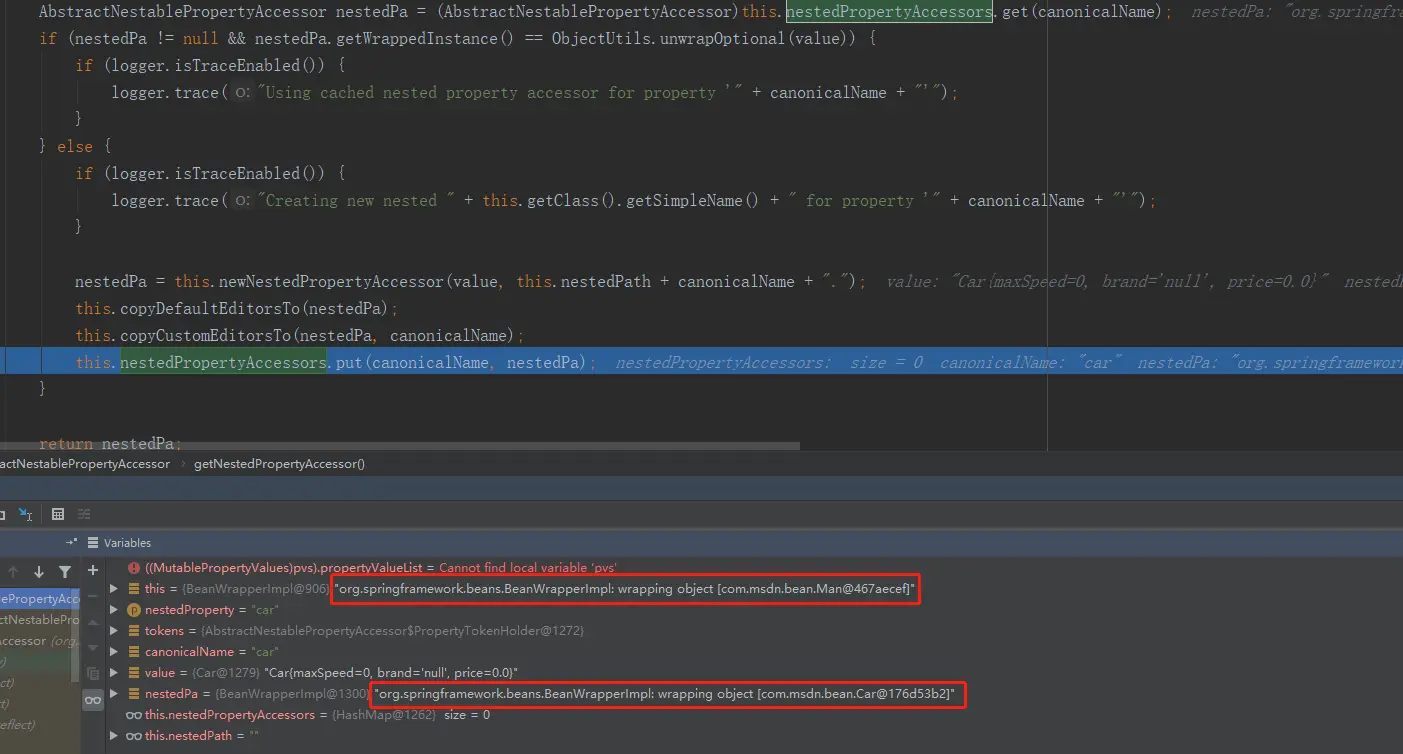The width and height of the screenshot is (1403, 754).
Task: Click the field icon of value variable
Action: pyautogui.click(x=134, y=673)
